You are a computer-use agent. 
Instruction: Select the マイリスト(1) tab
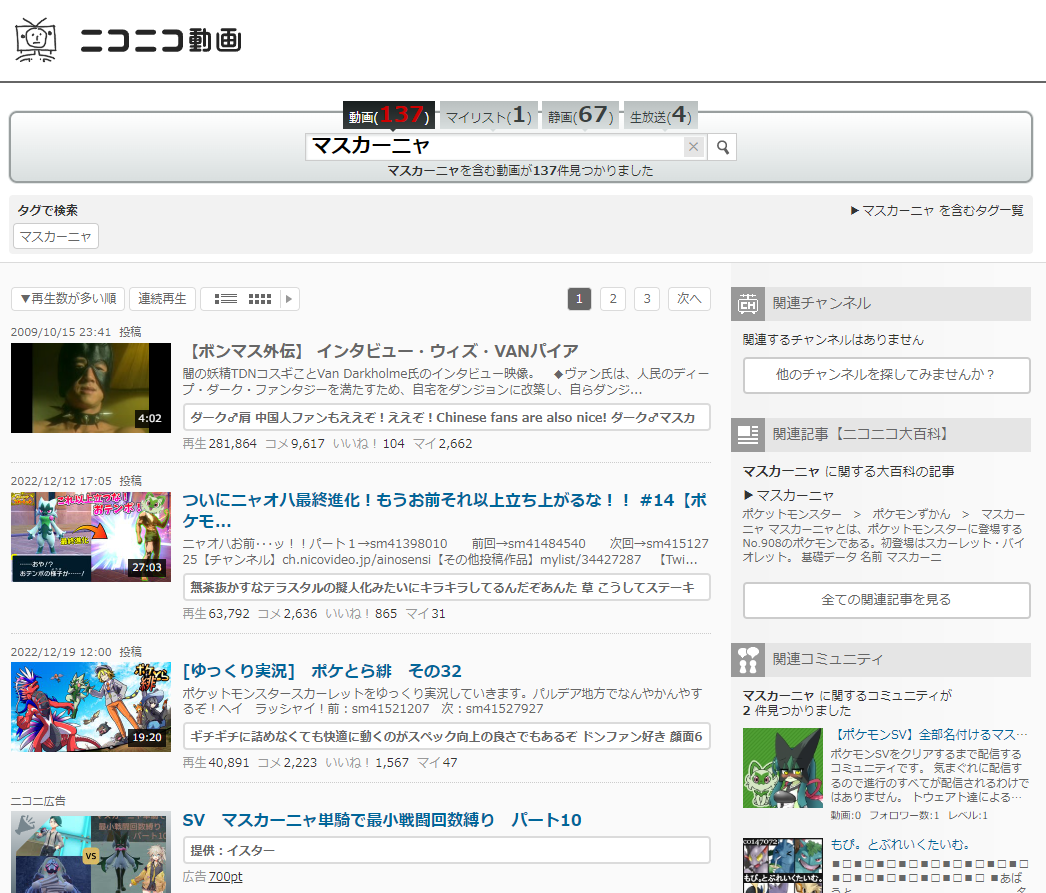488,115
